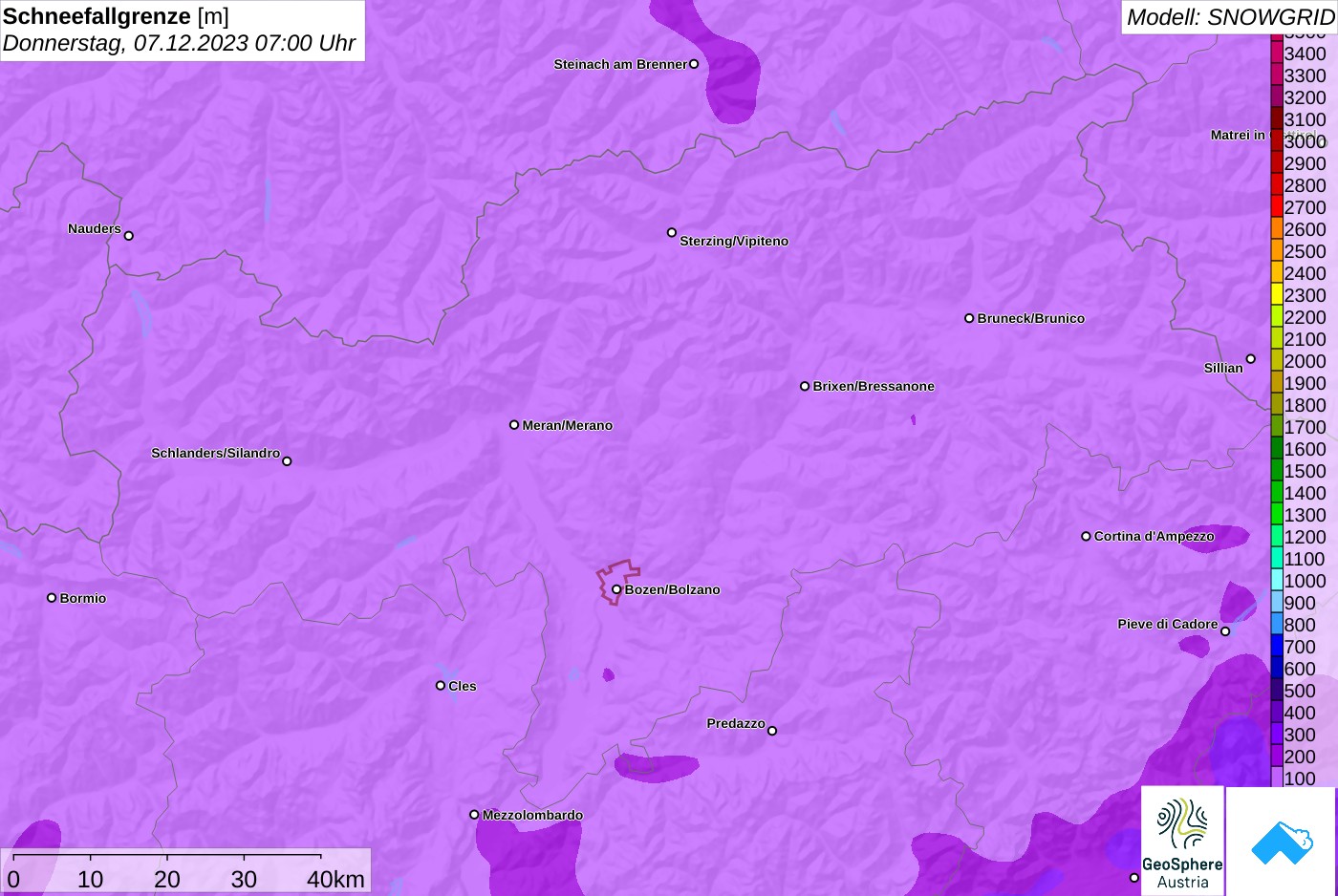Click the Modell: SNOWGRID label
This screenshot has width=1338, height=896.
(1230, 17)
